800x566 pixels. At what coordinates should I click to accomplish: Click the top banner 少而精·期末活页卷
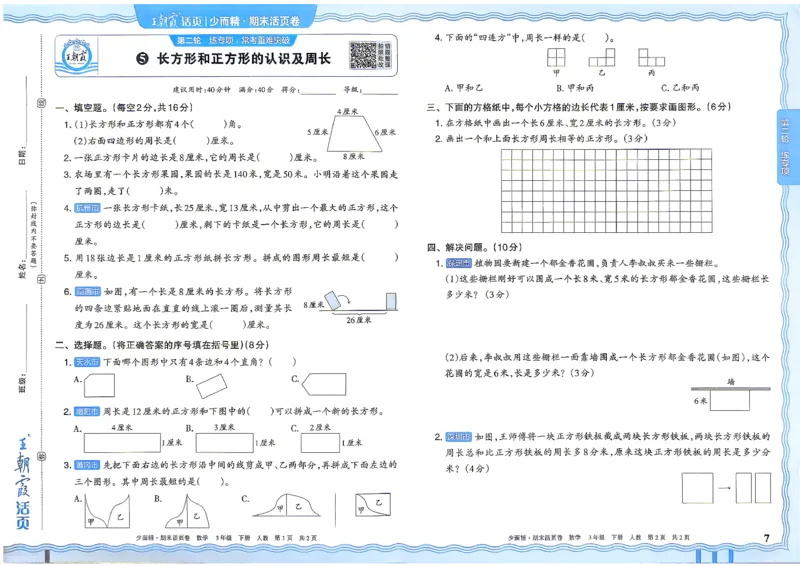pyautogui.click(x=226, y=21)
